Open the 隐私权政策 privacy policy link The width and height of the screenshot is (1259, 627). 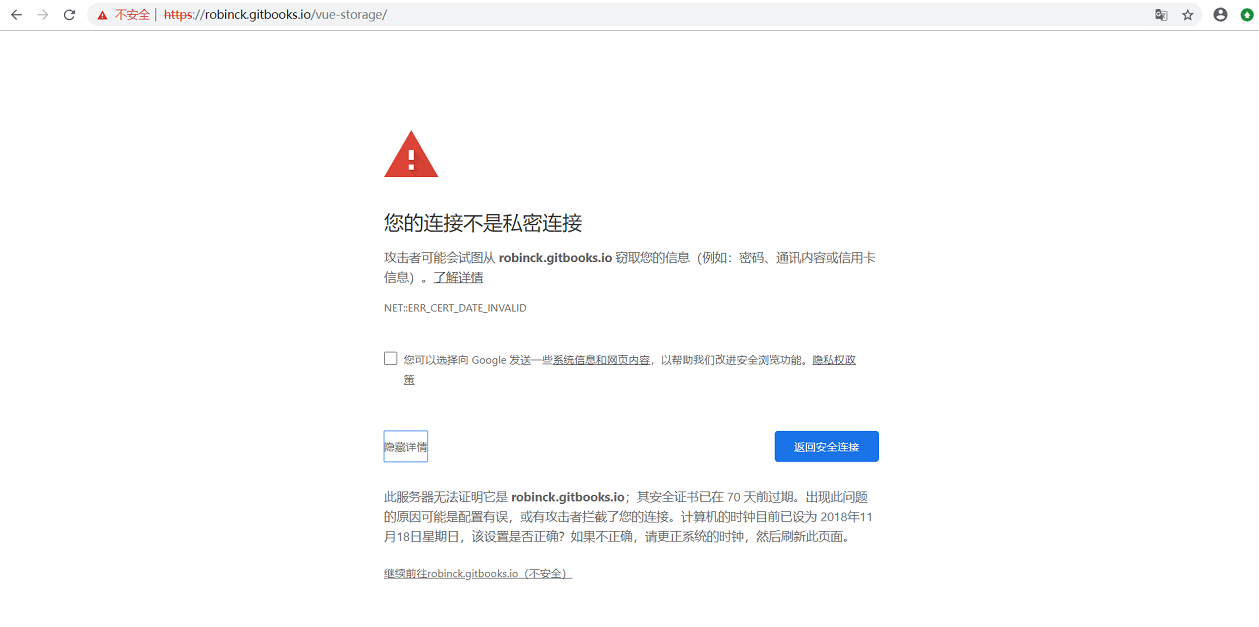pos(833,359)
